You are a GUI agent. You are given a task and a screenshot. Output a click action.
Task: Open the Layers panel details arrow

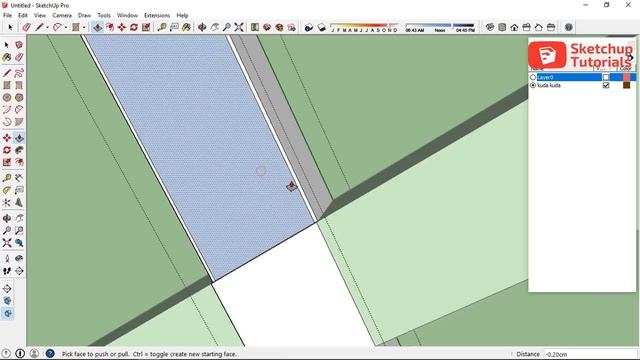coord(631,58)
